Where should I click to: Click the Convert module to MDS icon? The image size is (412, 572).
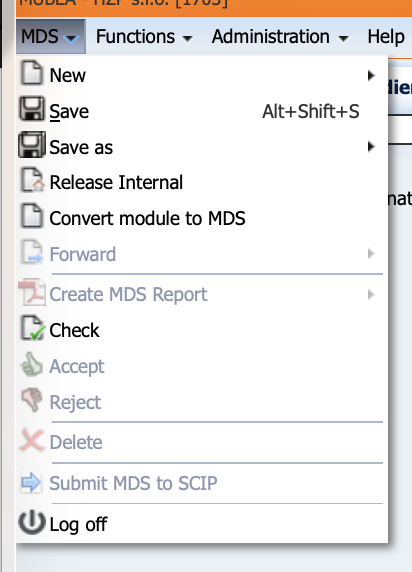32,216
